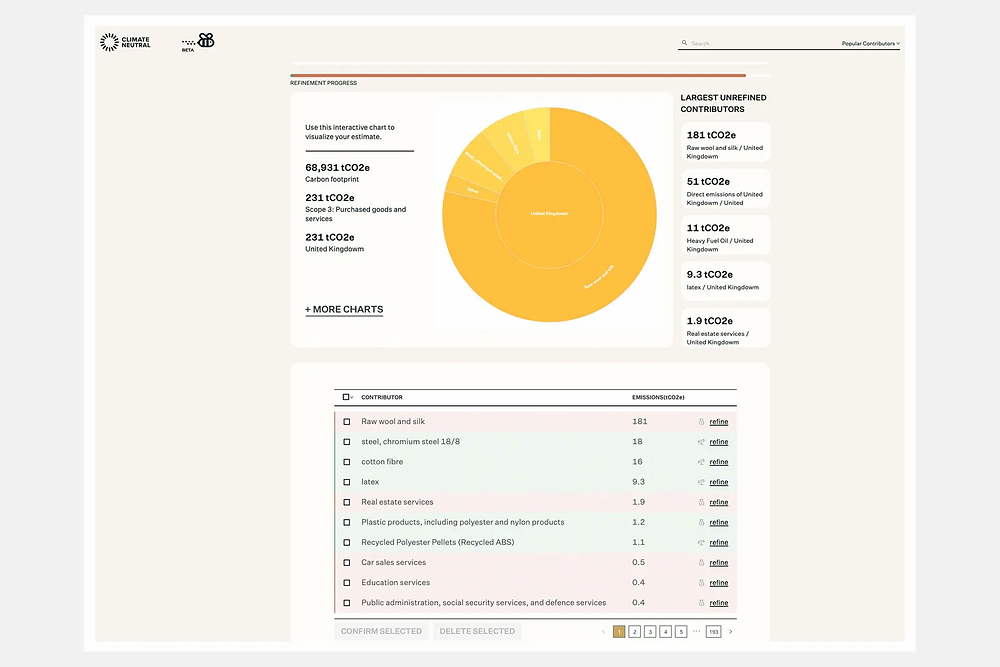Select the money bag icon in Education services row
Image resolution: width=1000 pixels, height=667 pixels.
701,583
